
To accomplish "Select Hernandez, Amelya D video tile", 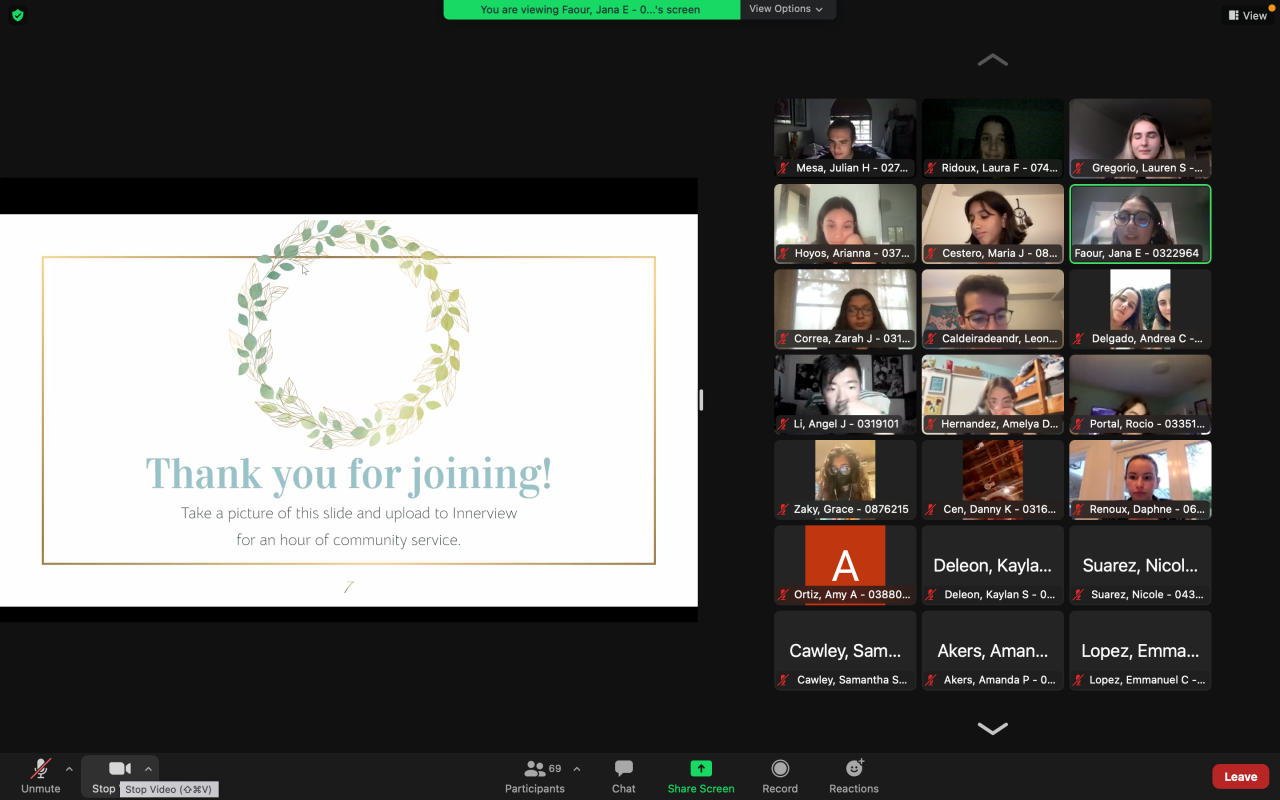I will pos(993,394).
